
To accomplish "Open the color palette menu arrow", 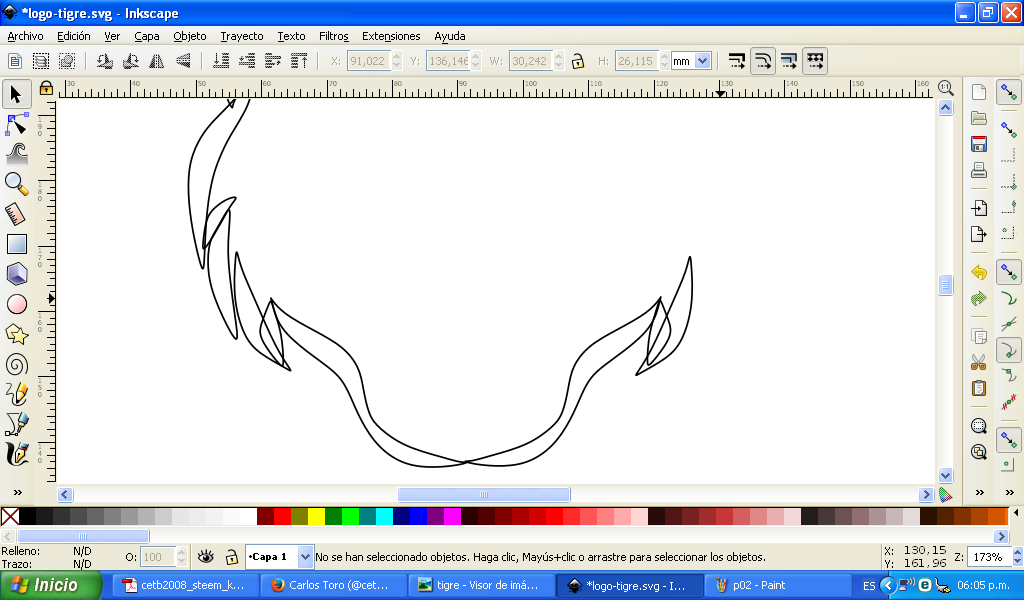I will click(x=1016, y=513).
